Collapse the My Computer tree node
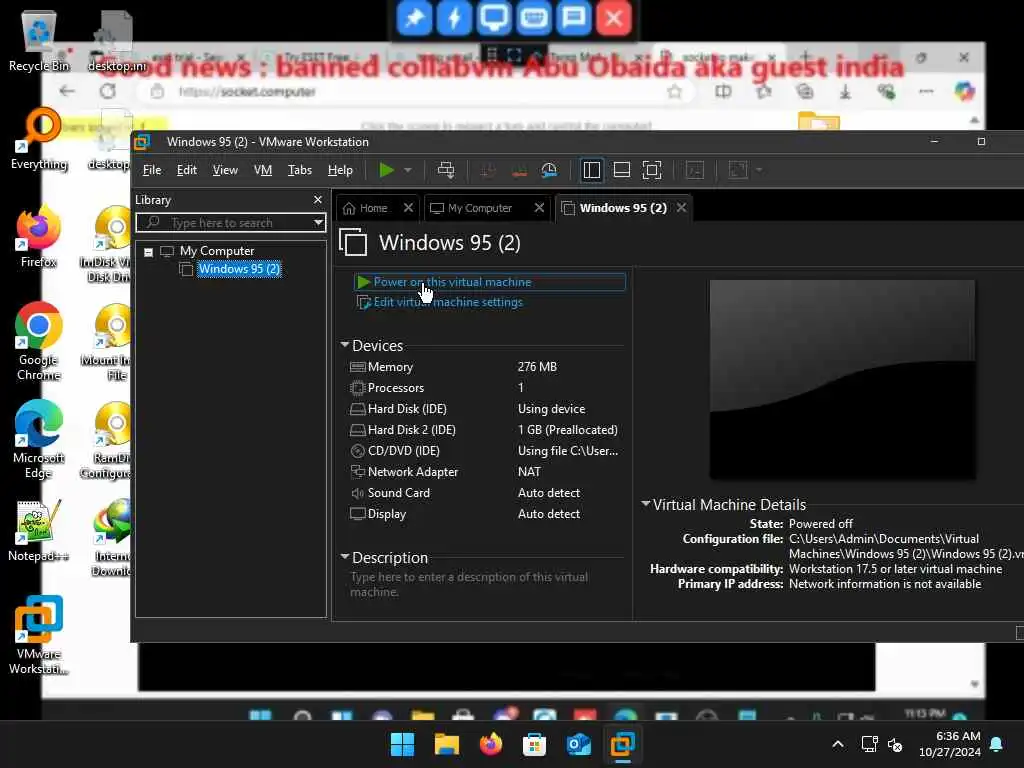This screenshot has height=768, width=1024. tap(148, 251)
